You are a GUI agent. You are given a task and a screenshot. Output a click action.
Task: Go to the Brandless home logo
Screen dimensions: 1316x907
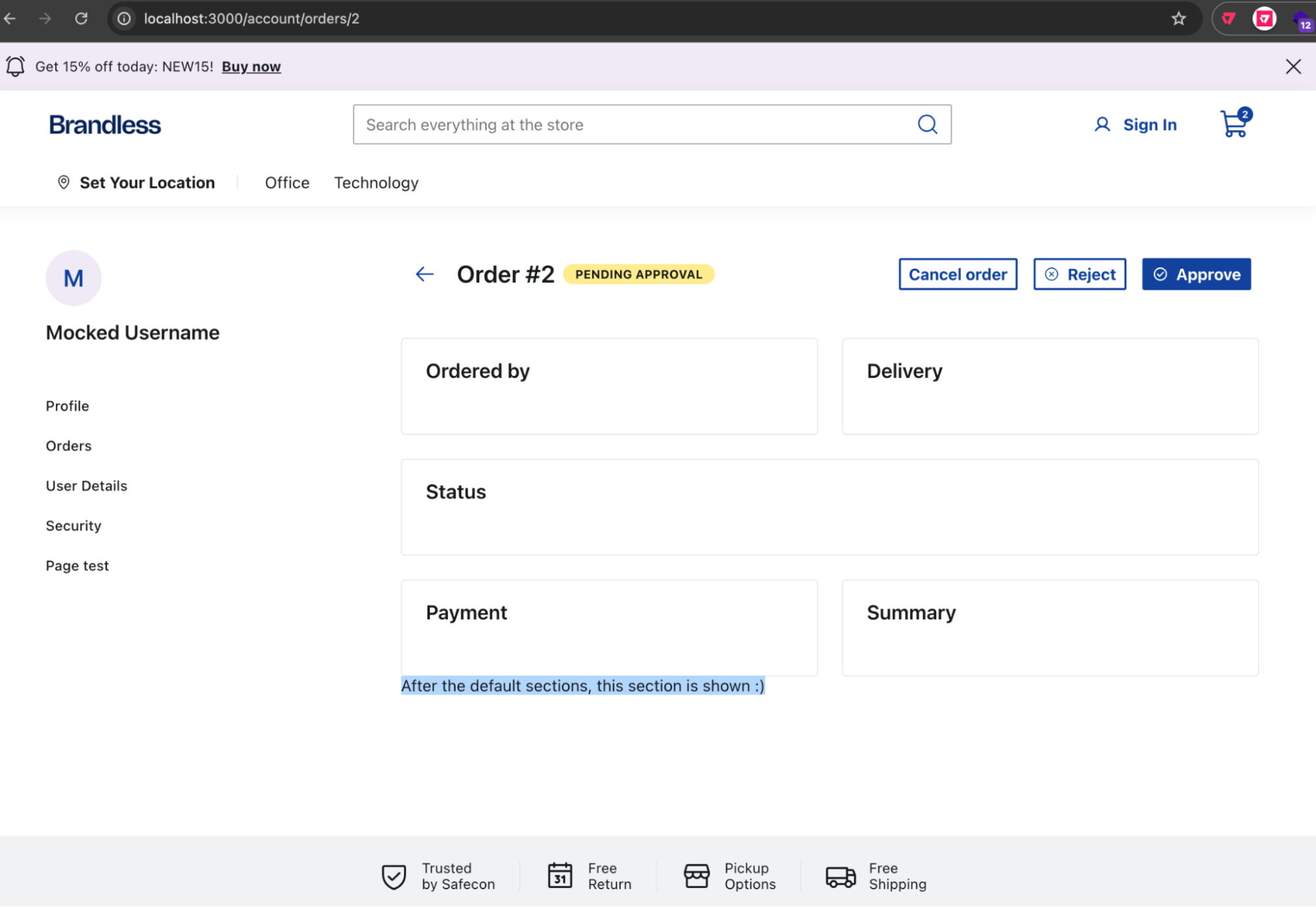point(105,124)
